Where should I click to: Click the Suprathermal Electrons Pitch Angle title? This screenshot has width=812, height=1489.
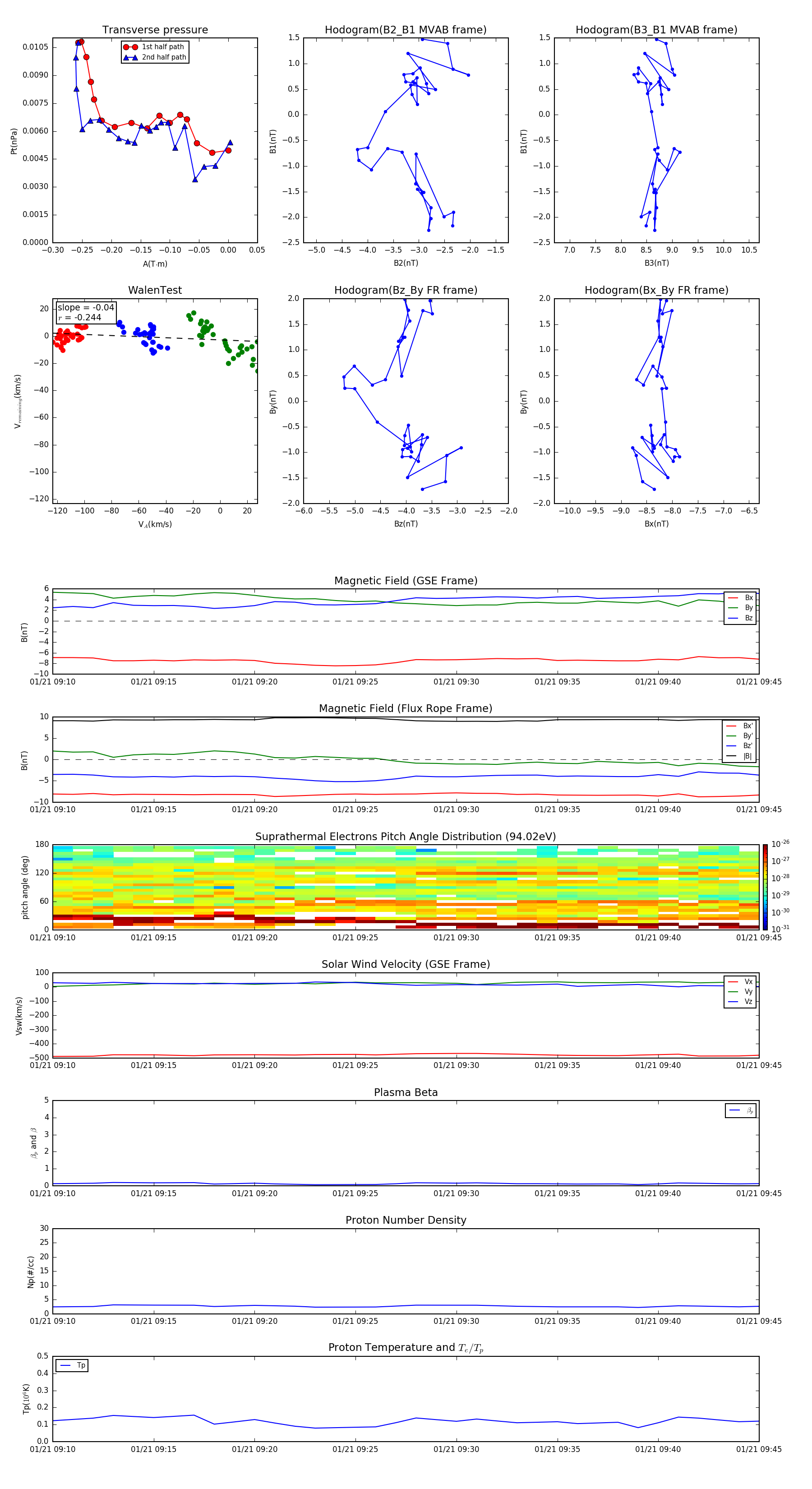click(406, 837)
